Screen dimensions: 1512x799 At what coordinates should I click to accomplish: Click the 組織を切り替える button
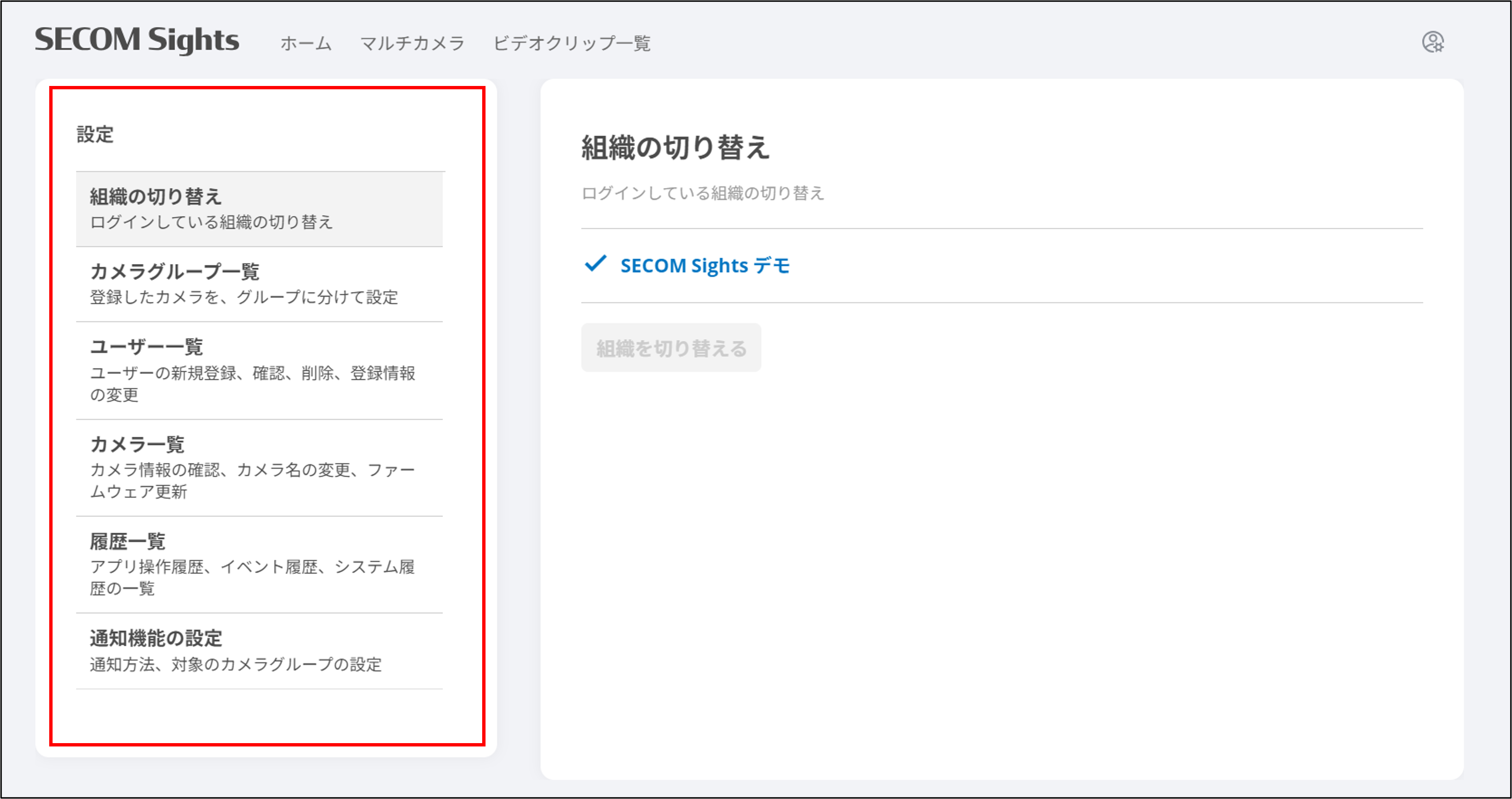671,347
